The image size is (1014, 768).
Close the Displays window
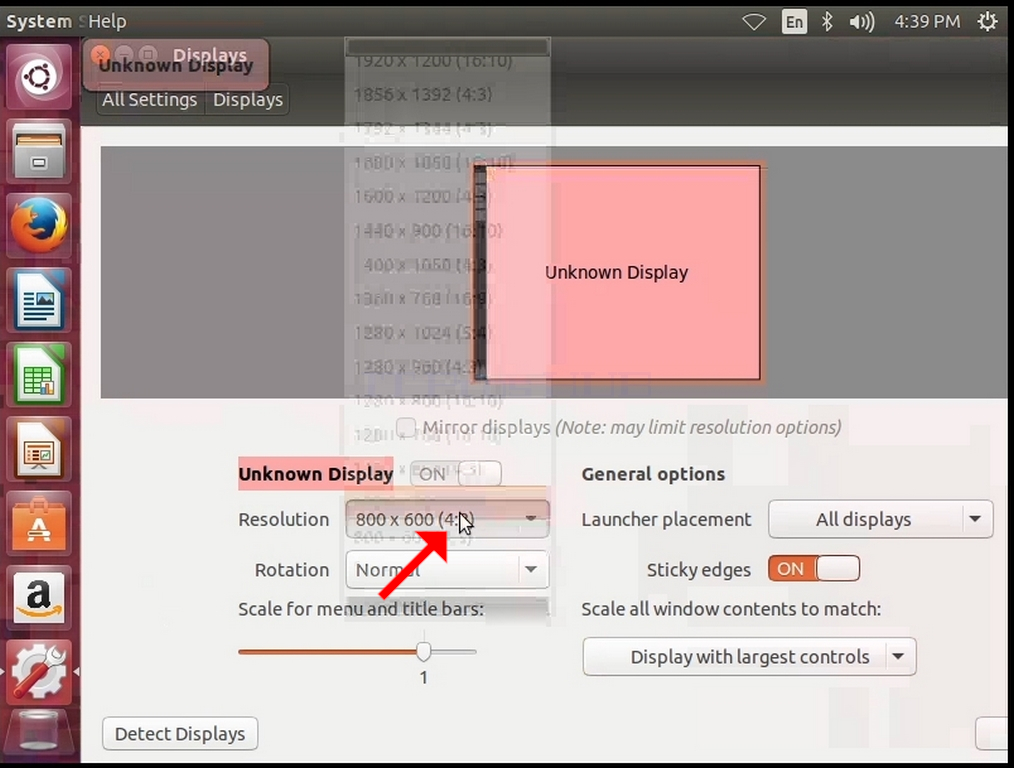tap(100, 54)
